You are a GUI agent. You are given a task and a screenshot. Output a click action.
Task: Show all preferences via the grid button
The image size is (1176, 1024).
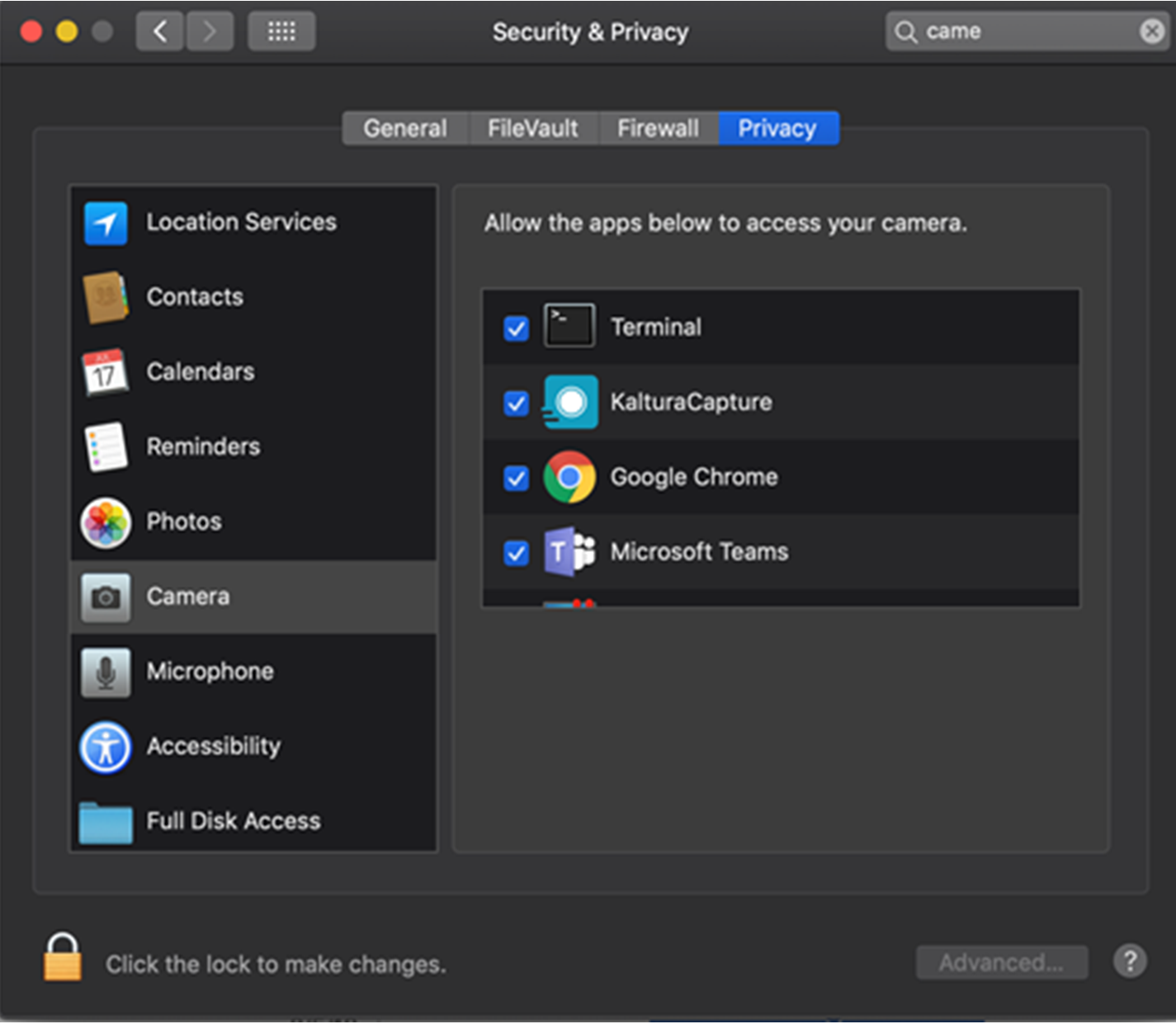(x=281, y=31)
